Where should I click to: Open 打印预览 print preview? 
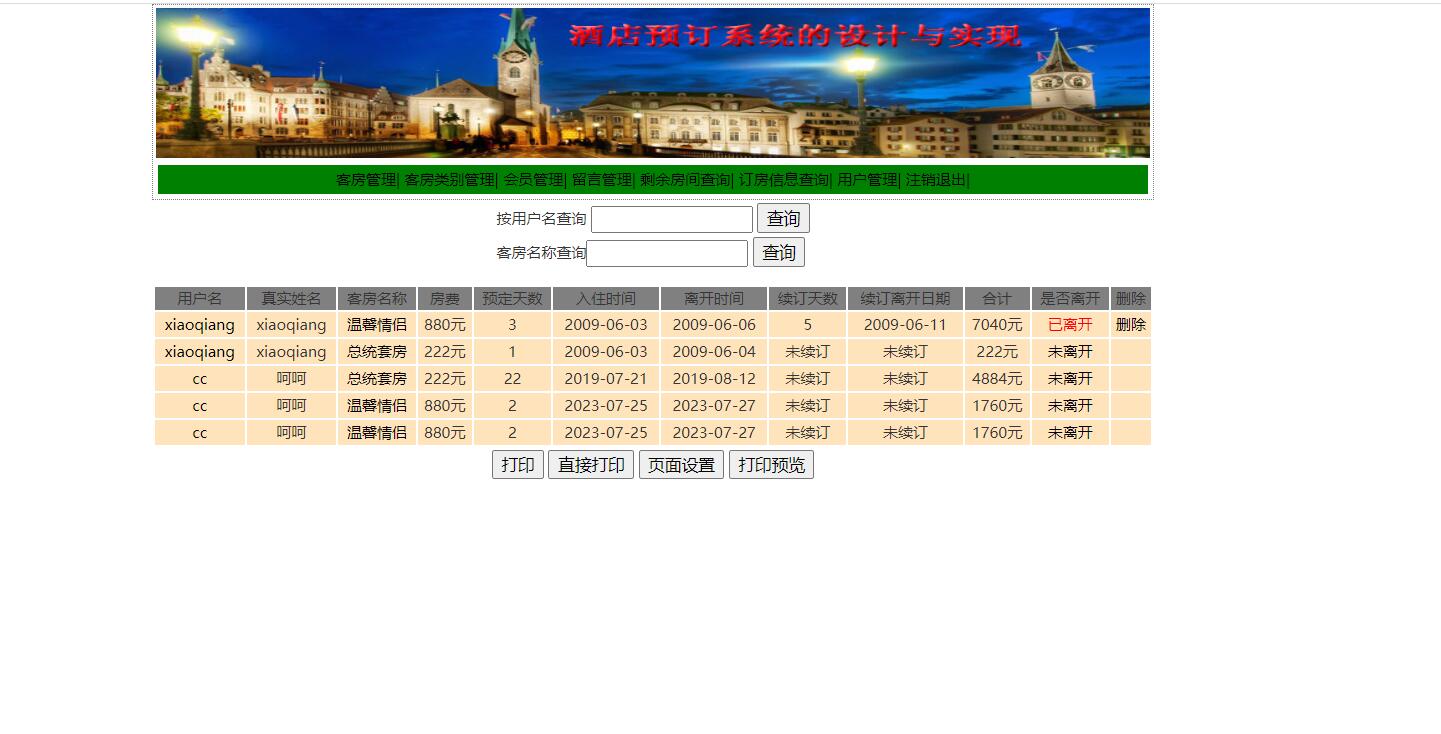[771, 465]
